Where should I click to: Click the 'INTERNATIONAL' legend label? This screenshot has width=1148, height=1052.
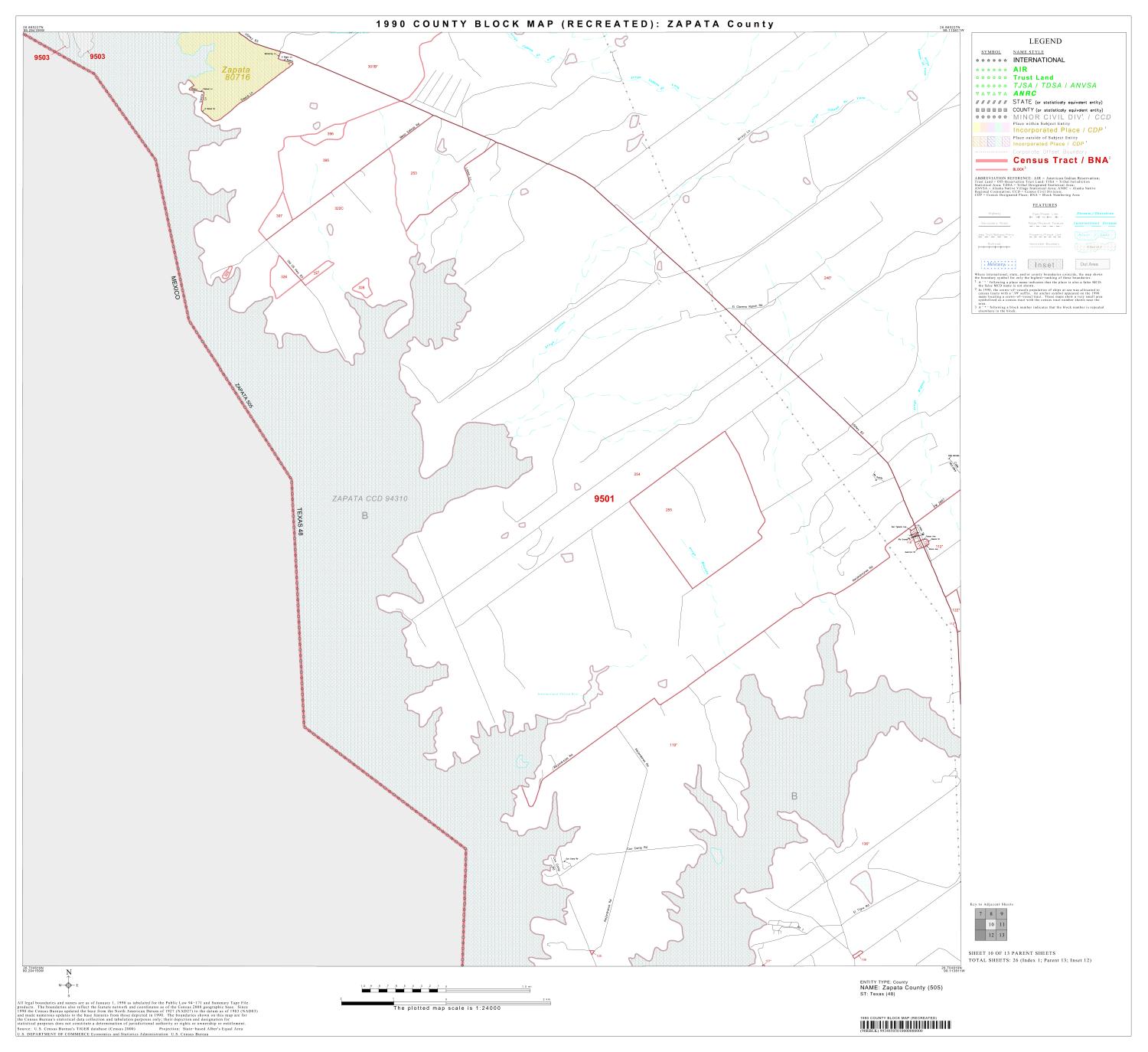[1039, 60]
